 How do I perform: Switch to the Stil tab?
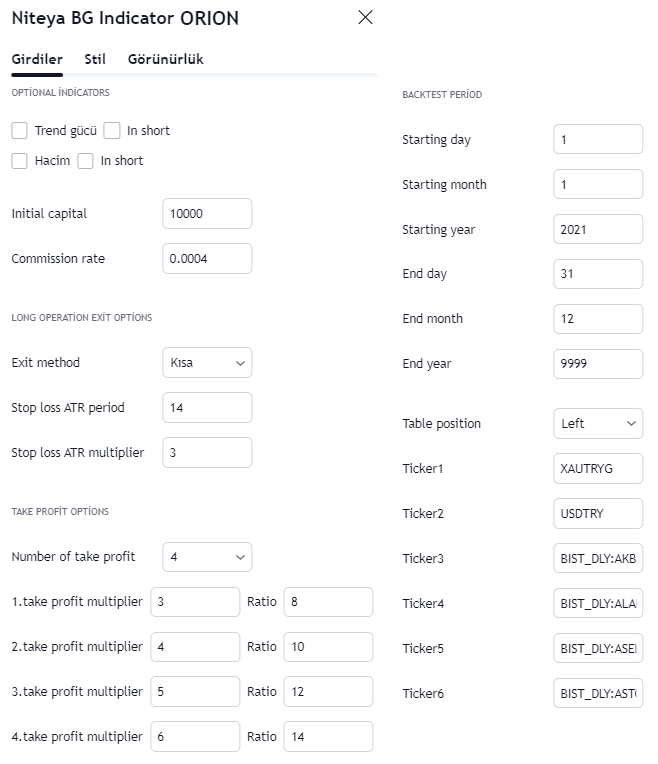click(95, 59)
